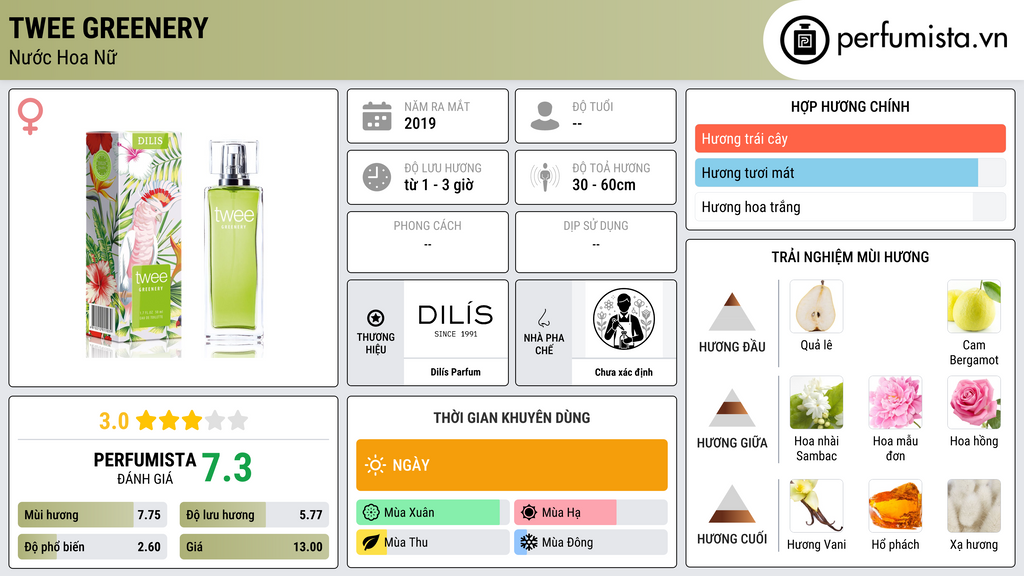Click the Phong cách card
Screen dimensions: 1024x576
point(428,242)
